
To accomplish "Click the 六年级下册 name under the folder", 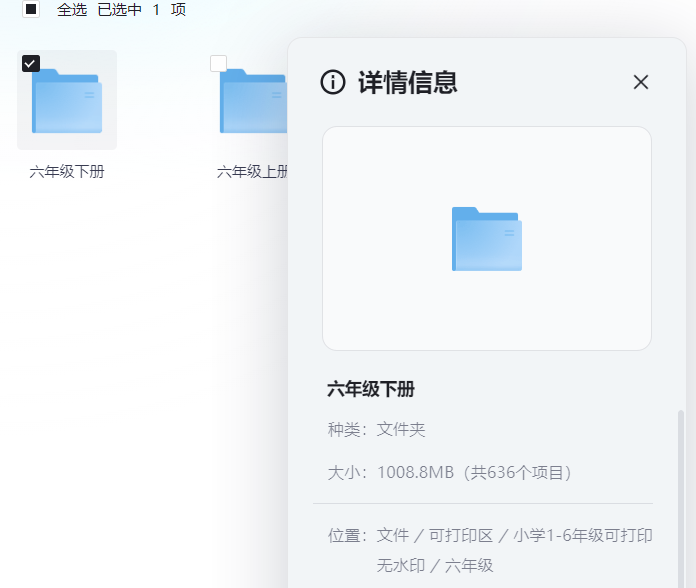I will tap(67, 171).
